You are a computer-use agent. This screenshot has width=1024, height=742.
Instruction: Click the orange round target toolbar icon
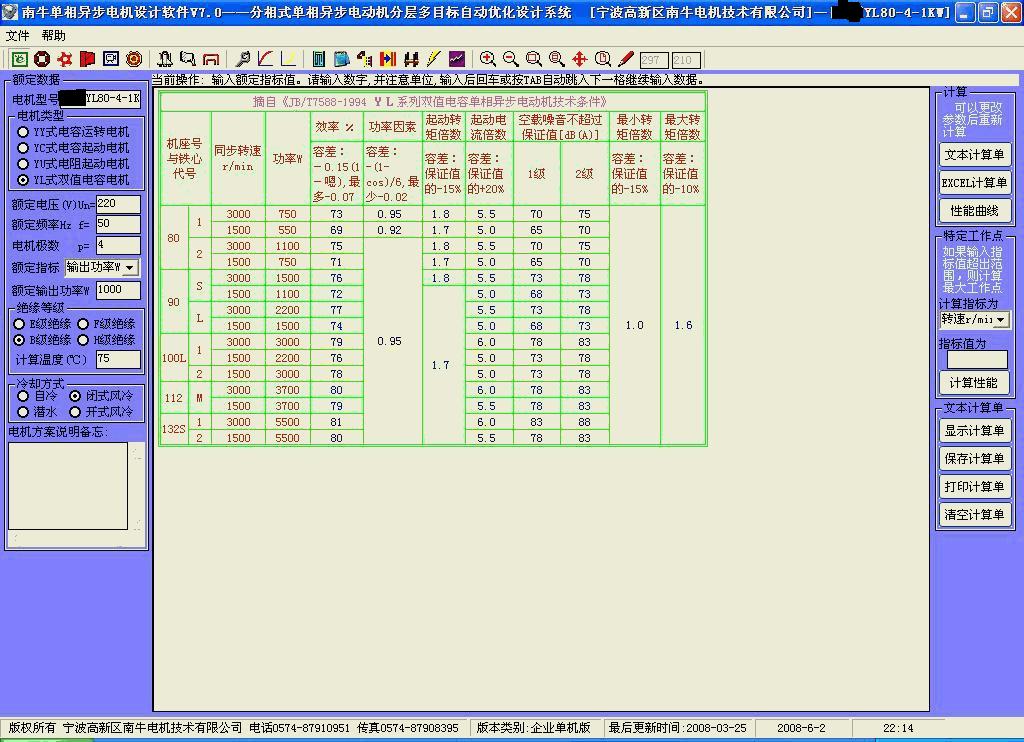tap(134, 59)
